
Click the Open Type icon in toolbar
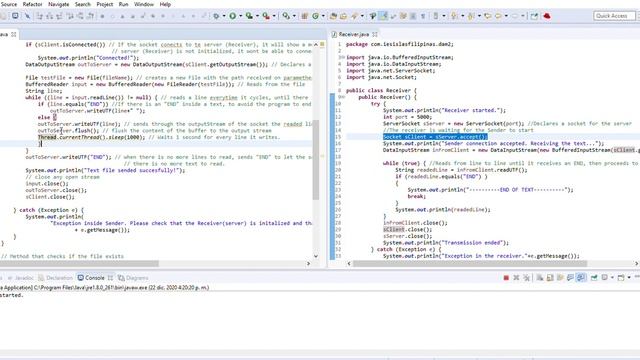pyautogui.click(x=333, y=16)
